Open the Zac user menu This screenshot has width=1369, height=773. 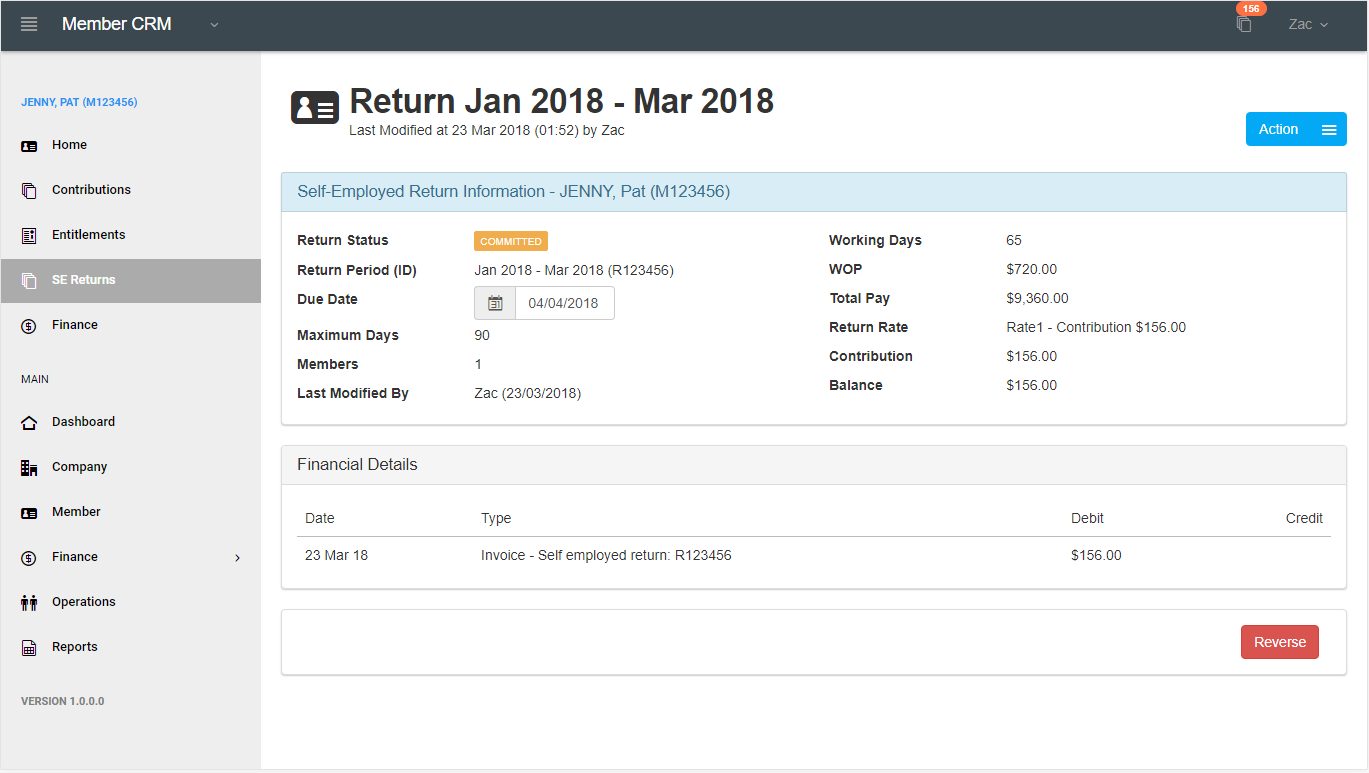coord(1308,24)
